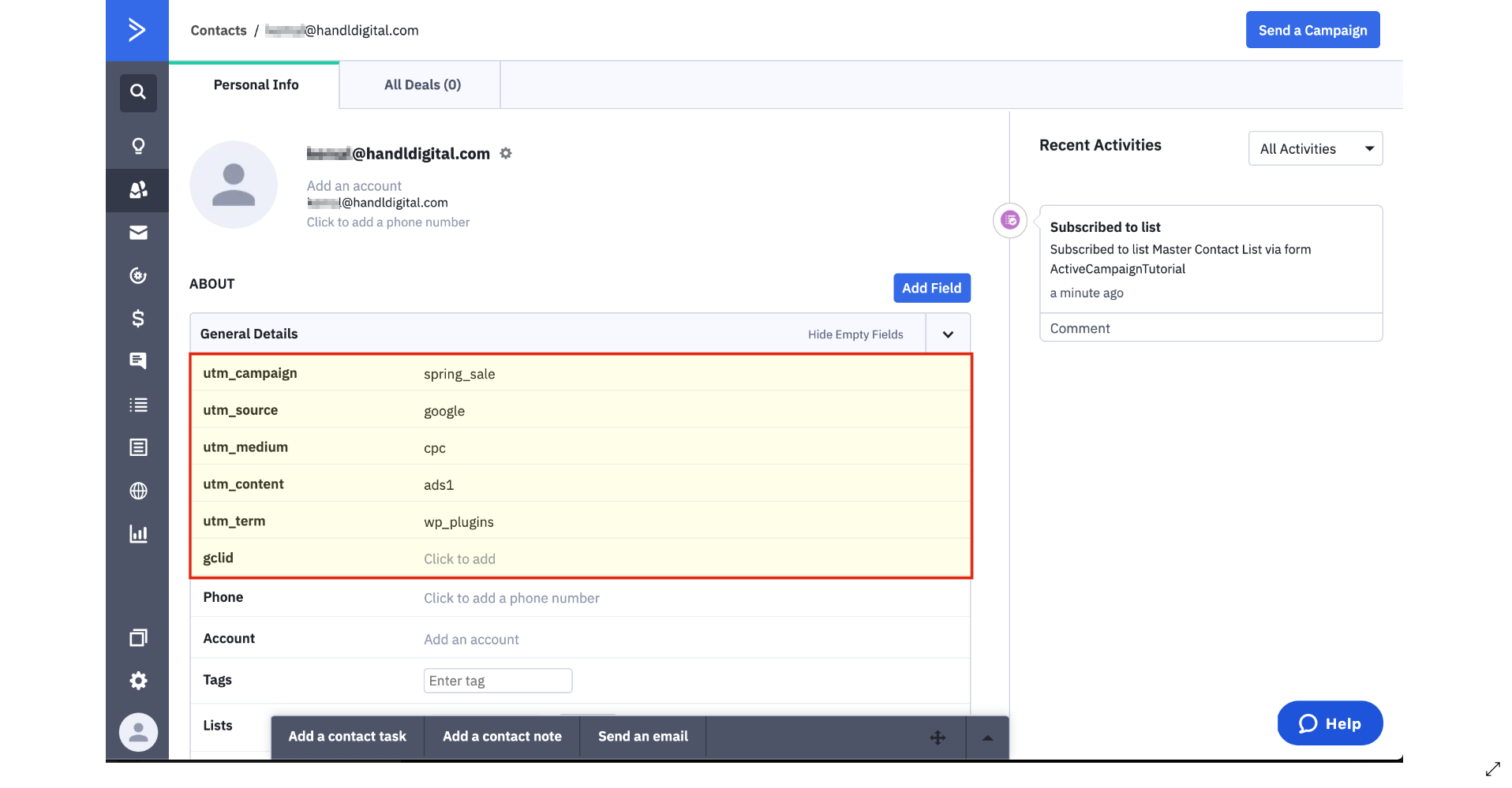Click the Send a Campaign button

(1312, 30)
